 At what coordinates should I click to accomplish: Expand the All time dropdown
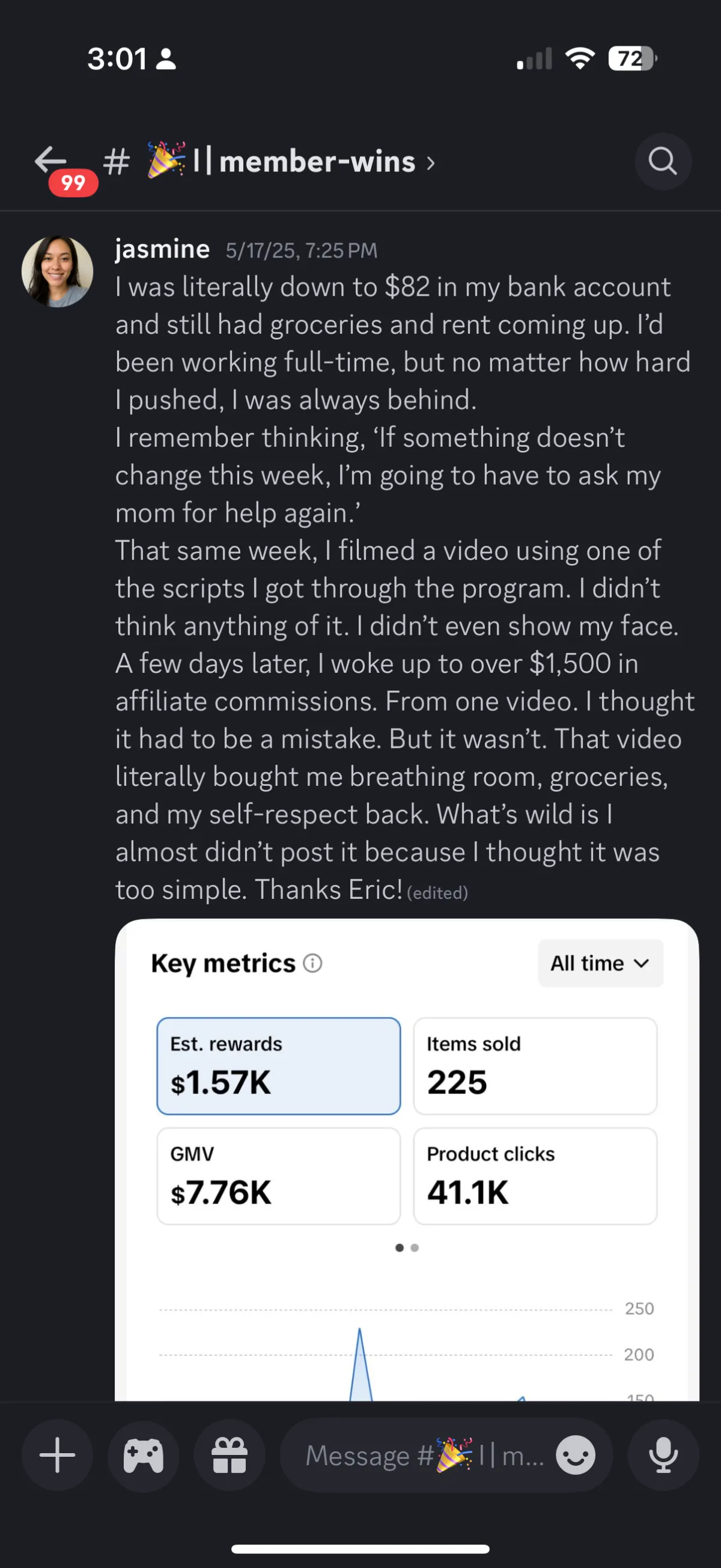[600, 963]
